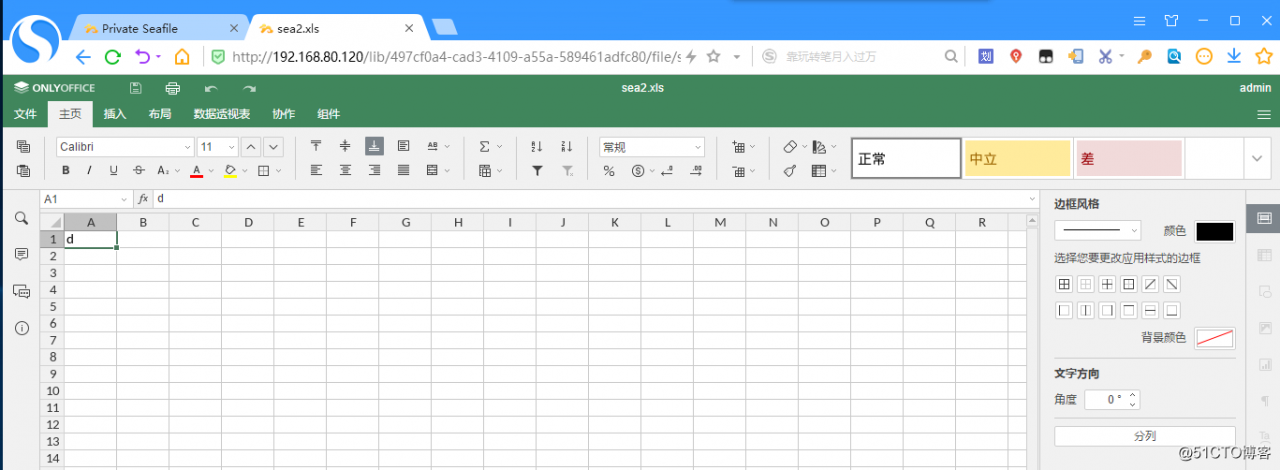The height and width of the screenshot is (470, 1280).
Task: Copy the selection using the copy icon
Action: pos(24,147)
